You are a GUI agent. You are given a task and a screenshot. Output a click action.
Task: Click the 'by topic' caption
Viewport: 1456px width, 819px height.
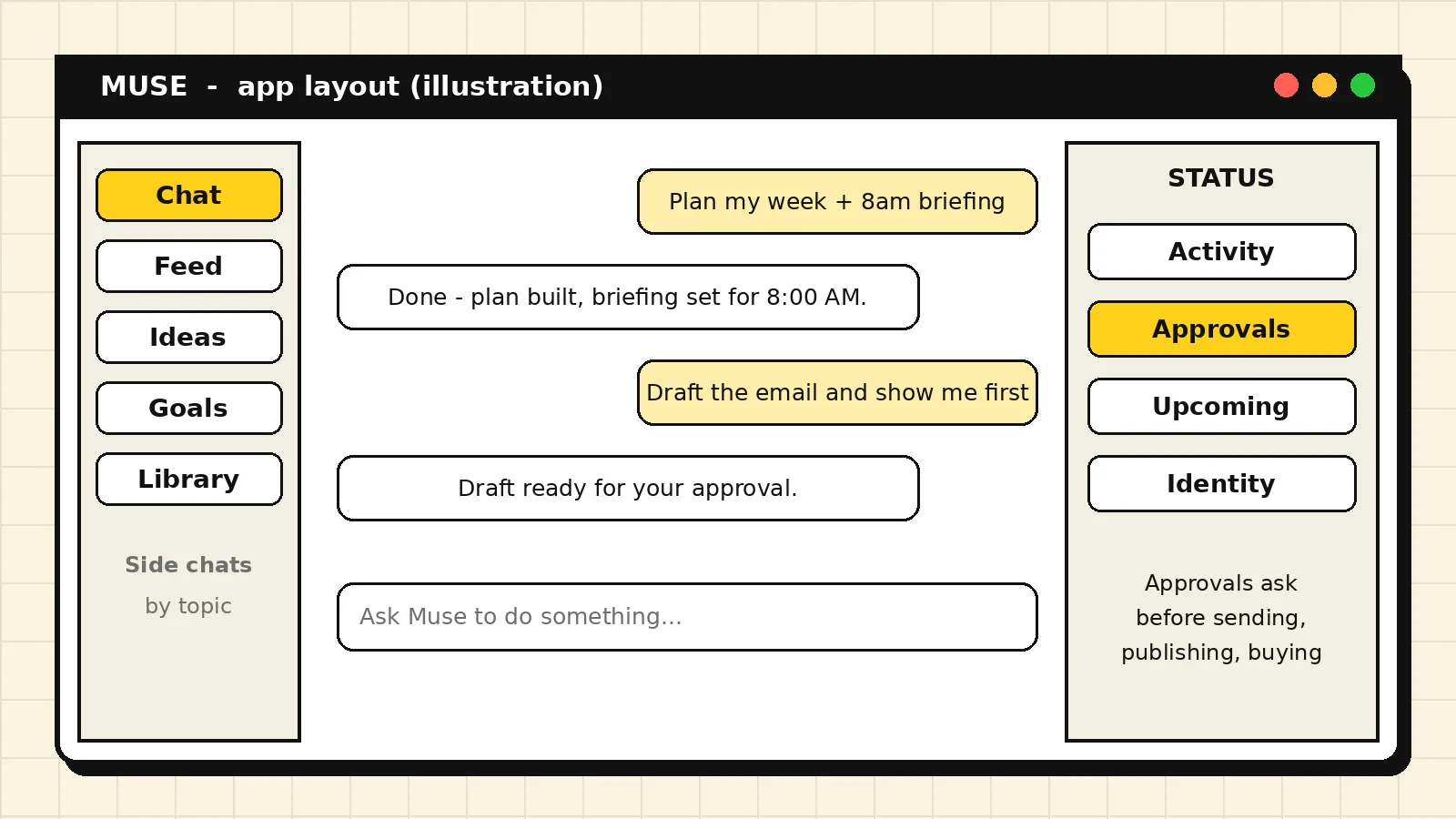188,606
